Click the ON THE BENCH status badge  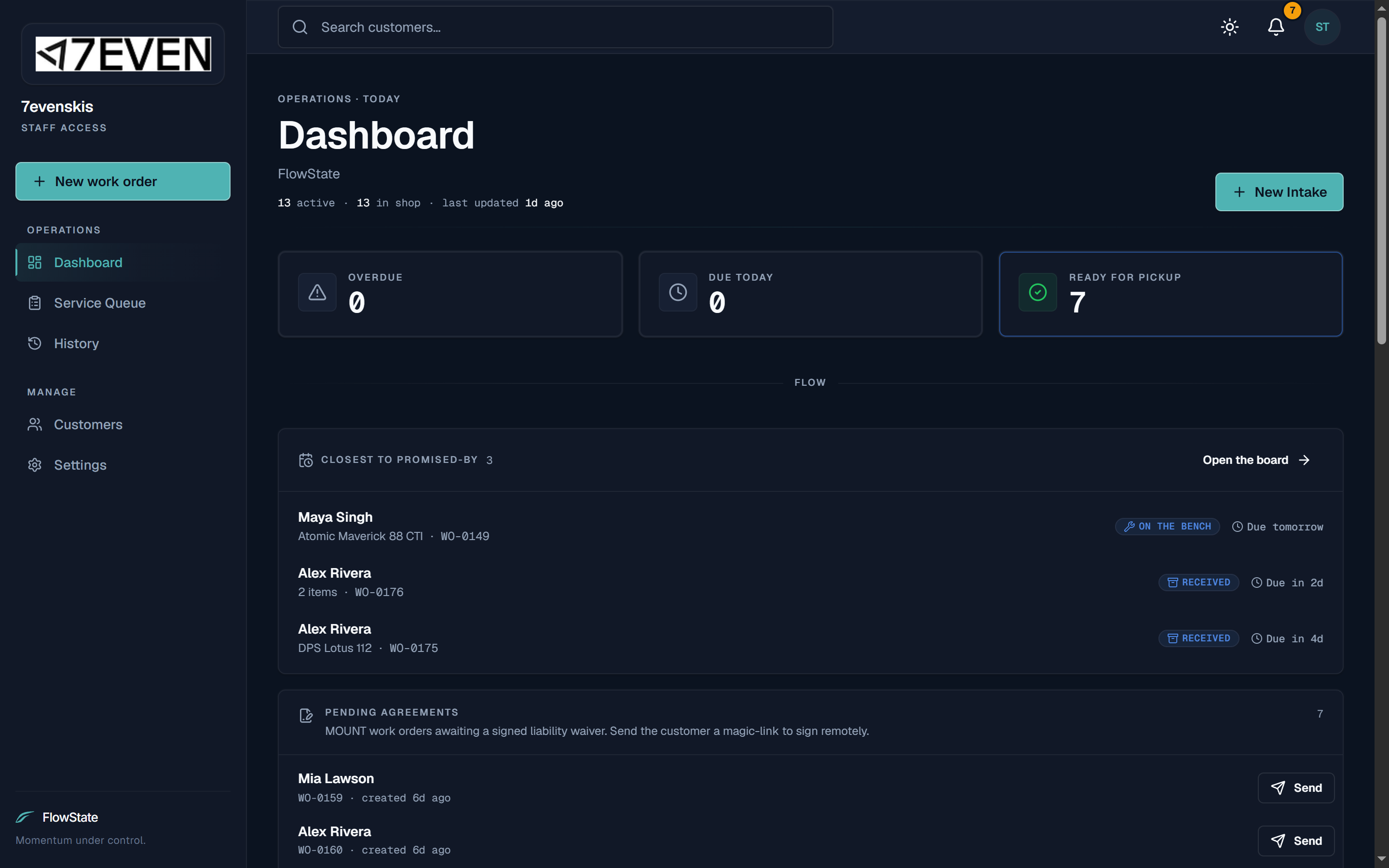click(x=1167, y=527)
